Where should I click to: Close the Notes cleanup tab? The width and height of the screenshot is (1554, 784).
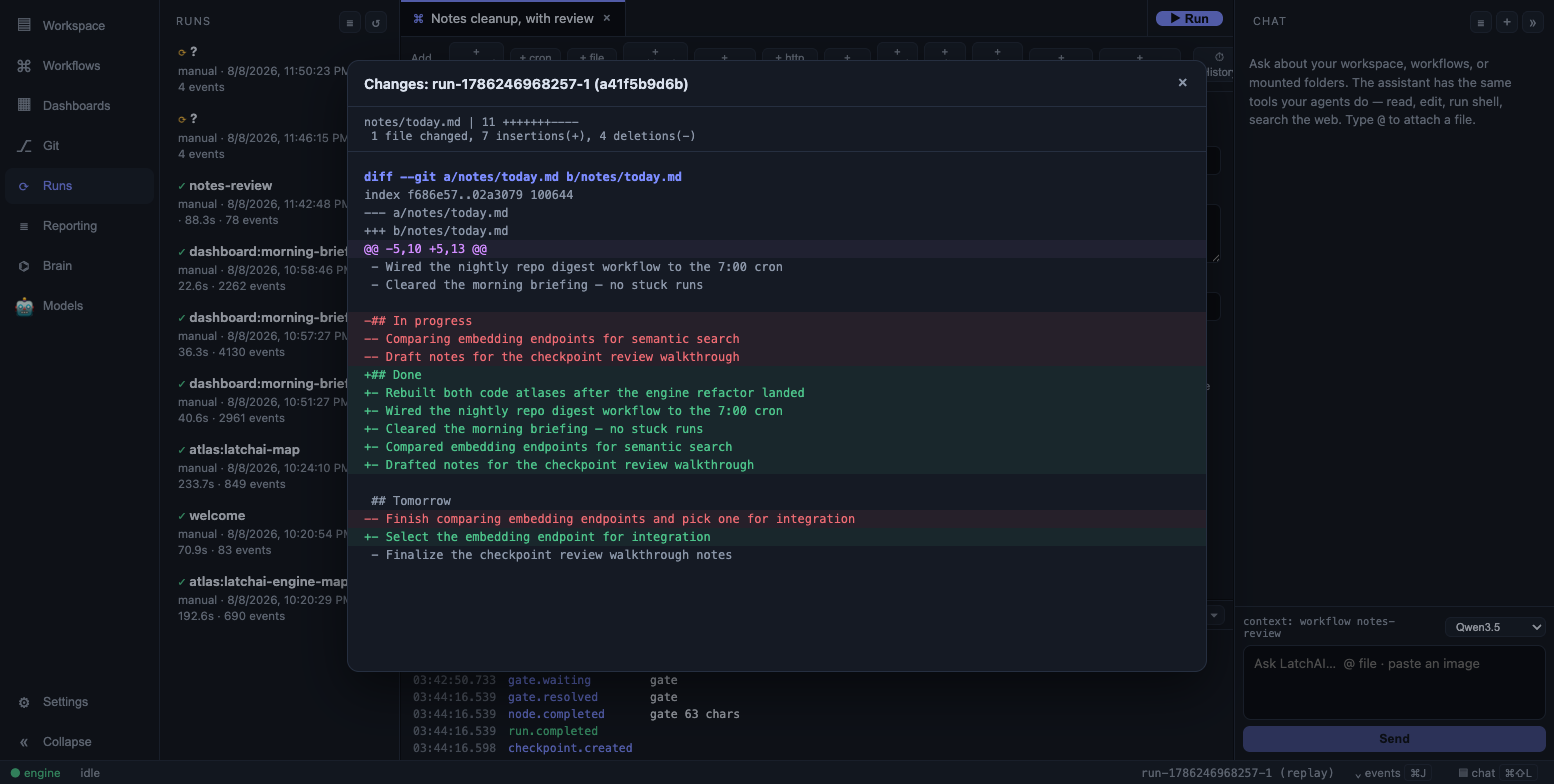point(606,18)
